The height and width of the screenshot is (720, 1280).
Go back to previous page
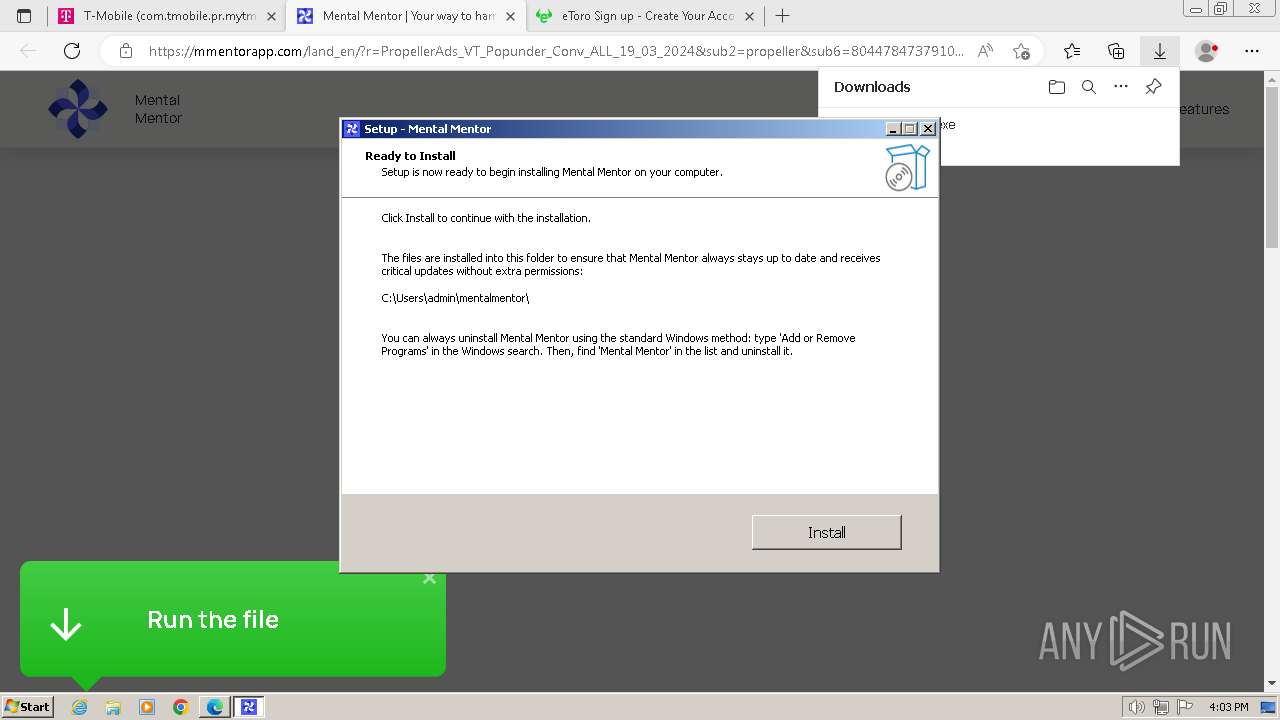28,51
